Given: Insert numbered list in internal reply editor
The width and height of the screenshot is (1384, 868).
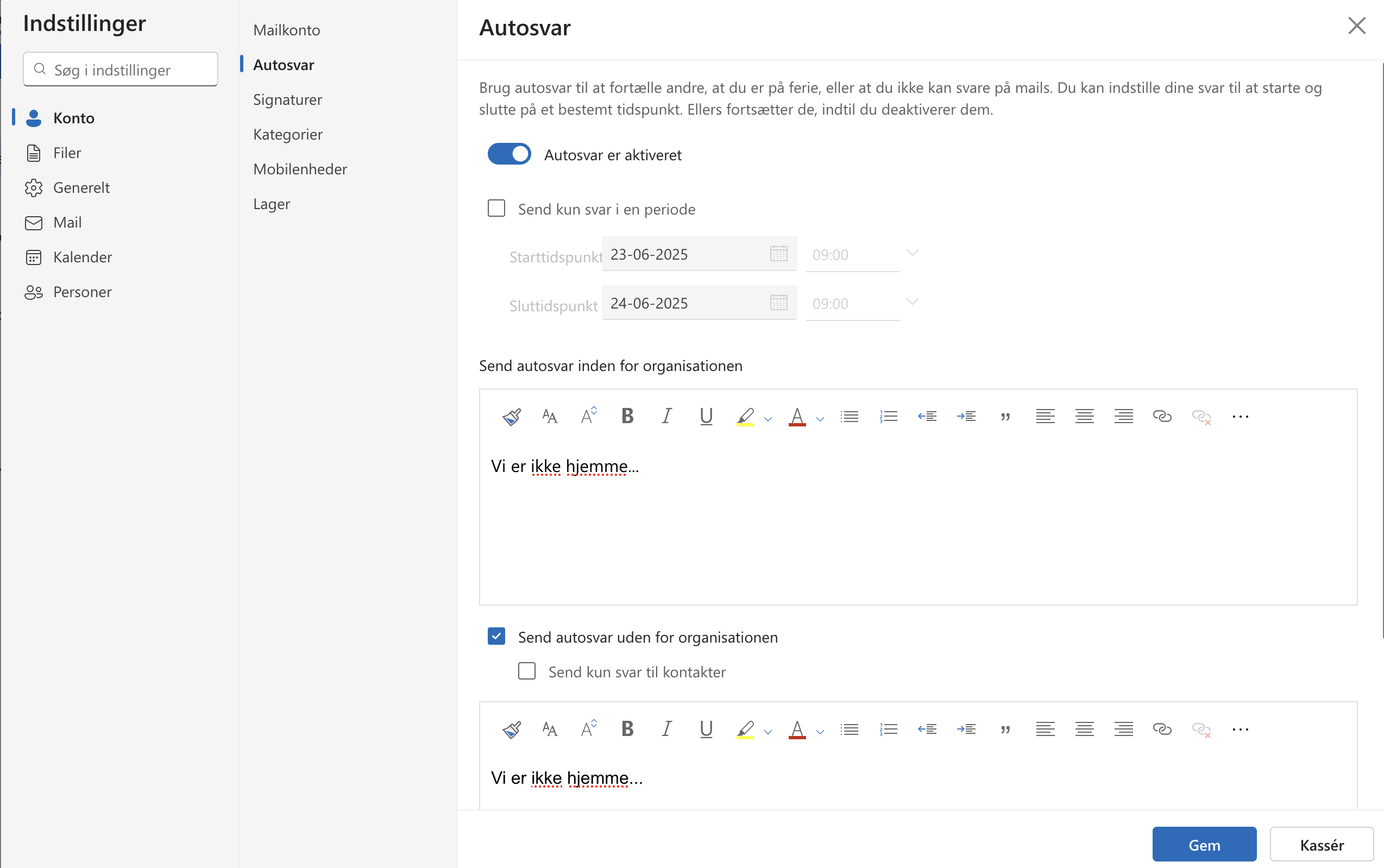Looking at the screenshot, I should [x=888, y=416].
